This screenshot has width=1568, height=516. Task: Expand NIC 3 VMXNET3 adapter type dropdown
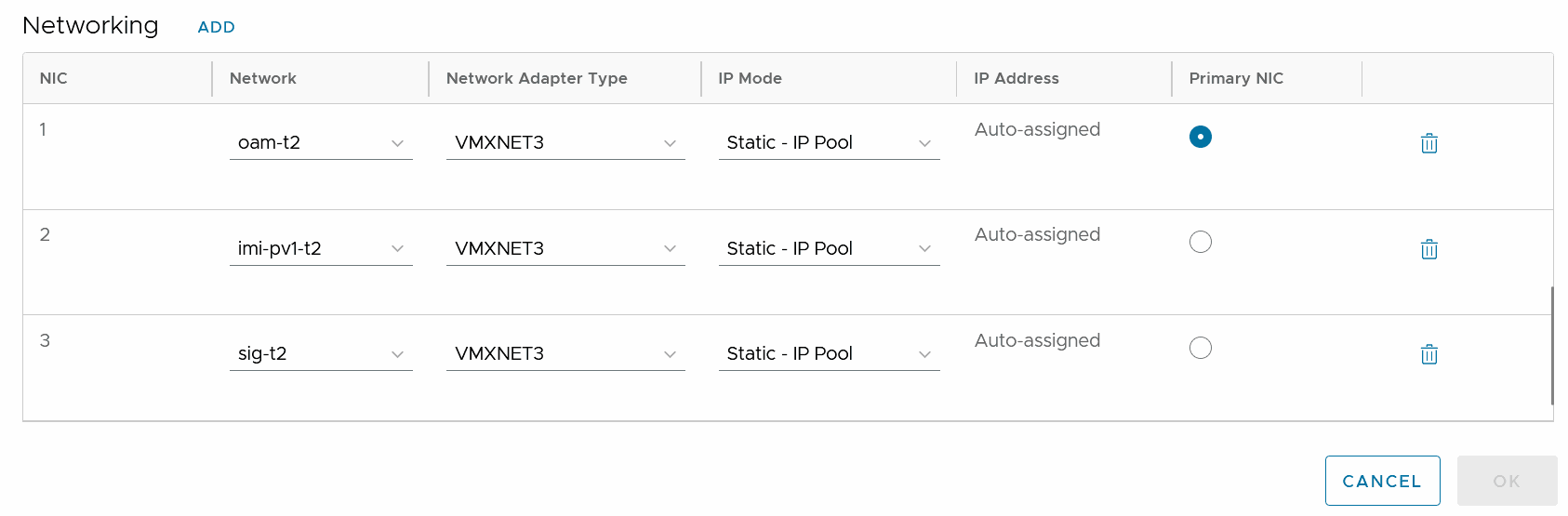tap(565, 354)
